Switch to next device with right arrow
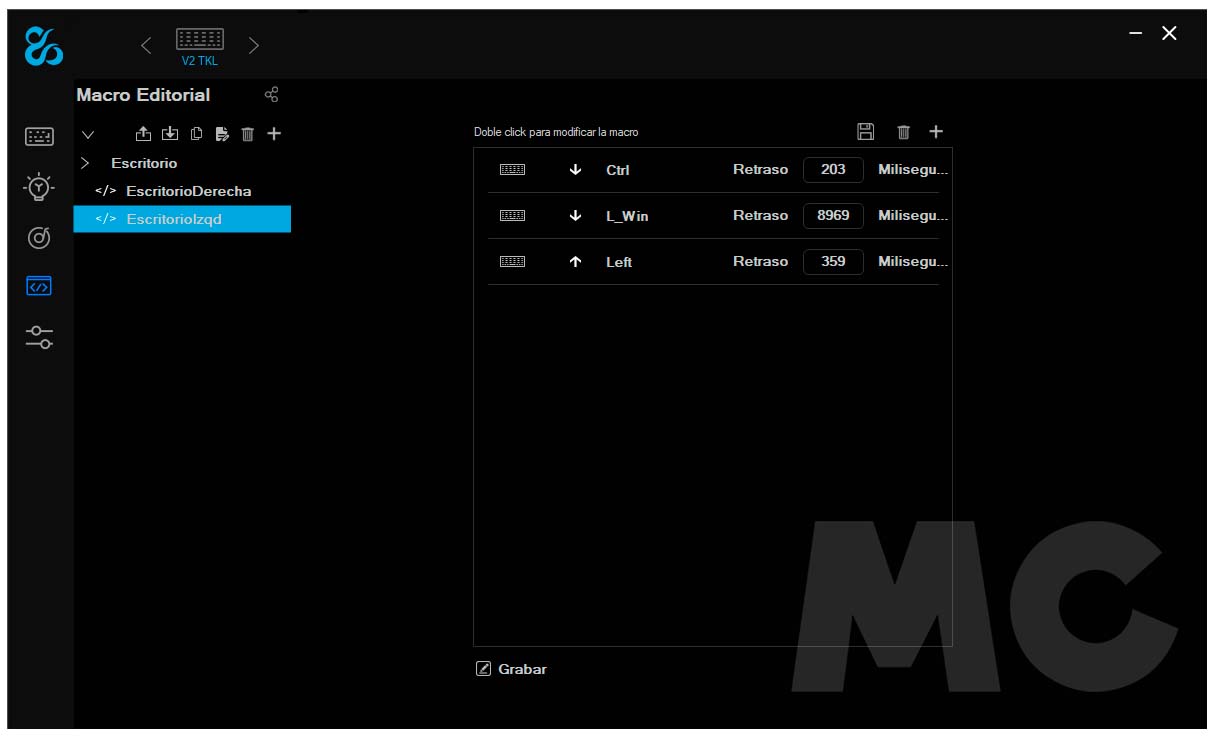The height and width of the screenshot is (736, 1214). click(x=254, y=44)
